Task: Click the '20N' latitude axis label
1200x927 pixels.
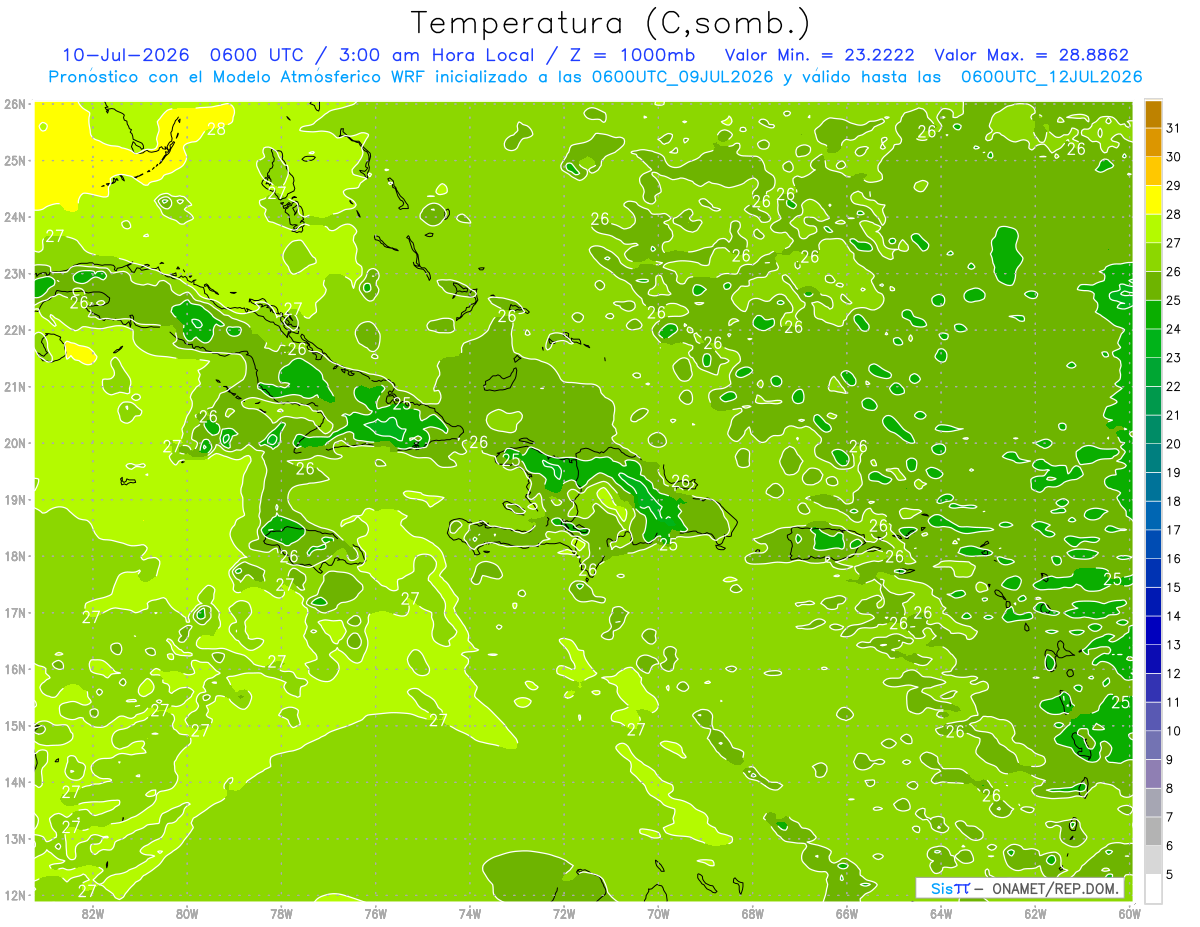Action: pos(16,443)
